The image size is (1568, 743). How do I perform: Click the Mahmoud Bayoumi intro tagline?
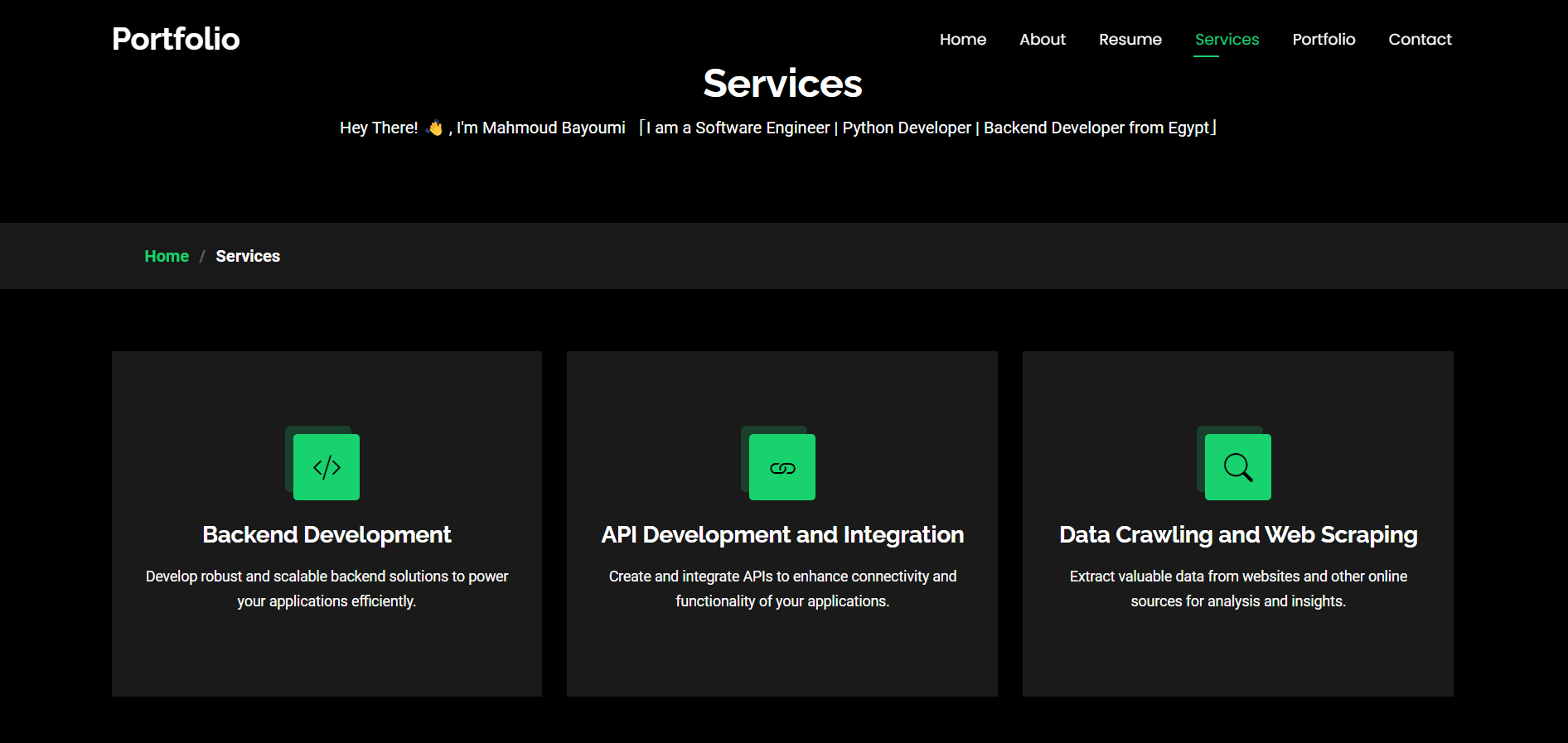click(777, 128)
